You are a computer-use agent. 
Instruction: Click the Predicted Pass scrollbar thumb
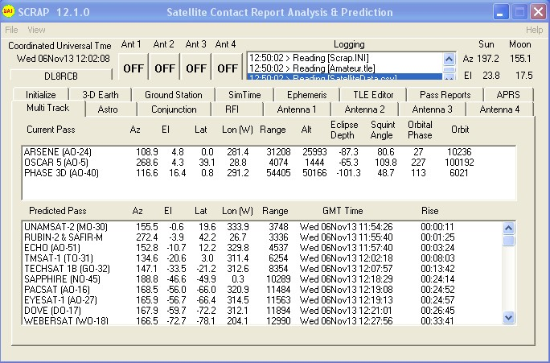pos(509,241)
